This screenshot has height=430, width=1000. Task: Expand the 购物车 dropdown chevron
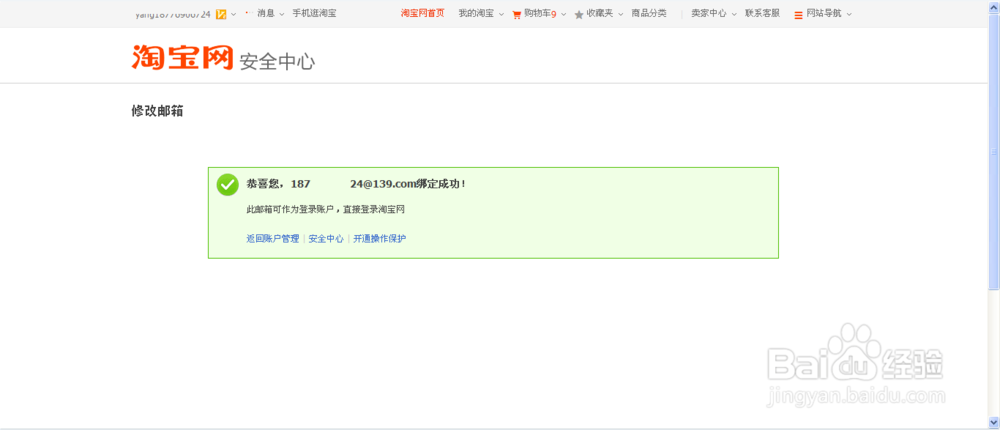tap(564, 14)
